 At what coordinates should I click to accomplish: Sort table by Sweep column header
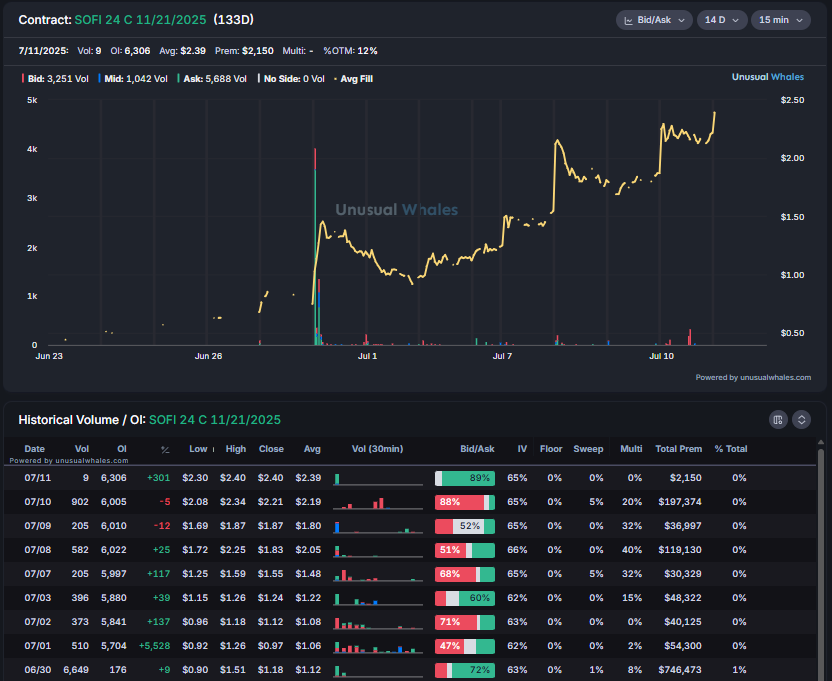tap(588, 449)
